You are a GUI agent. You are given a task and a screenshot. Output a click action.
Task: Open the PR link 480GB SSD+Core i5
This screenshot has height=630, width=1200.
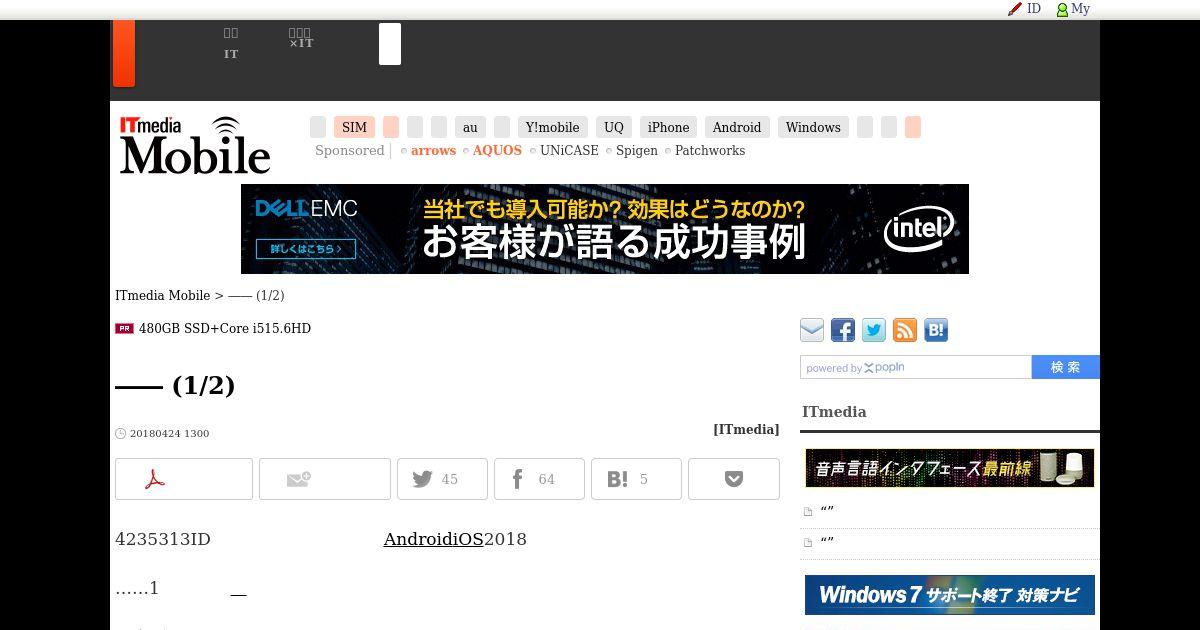click(225, 328)
